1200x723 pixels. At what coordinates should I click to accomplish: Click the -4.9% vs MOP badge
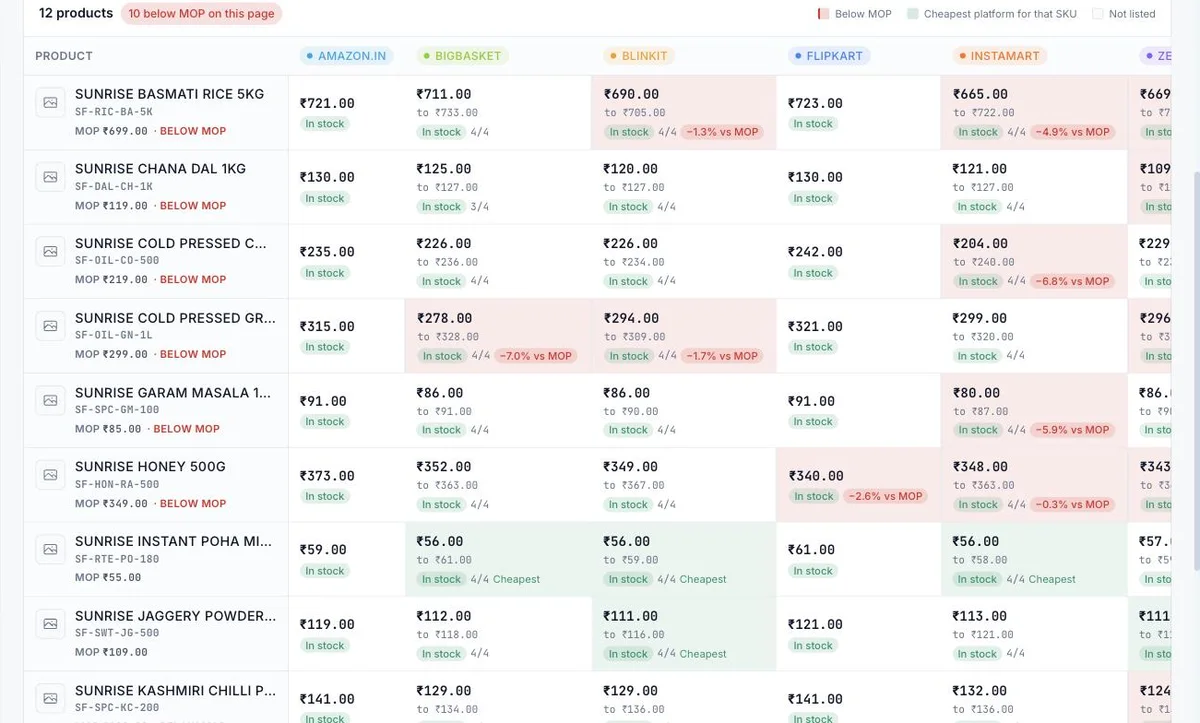point(1072,132)
